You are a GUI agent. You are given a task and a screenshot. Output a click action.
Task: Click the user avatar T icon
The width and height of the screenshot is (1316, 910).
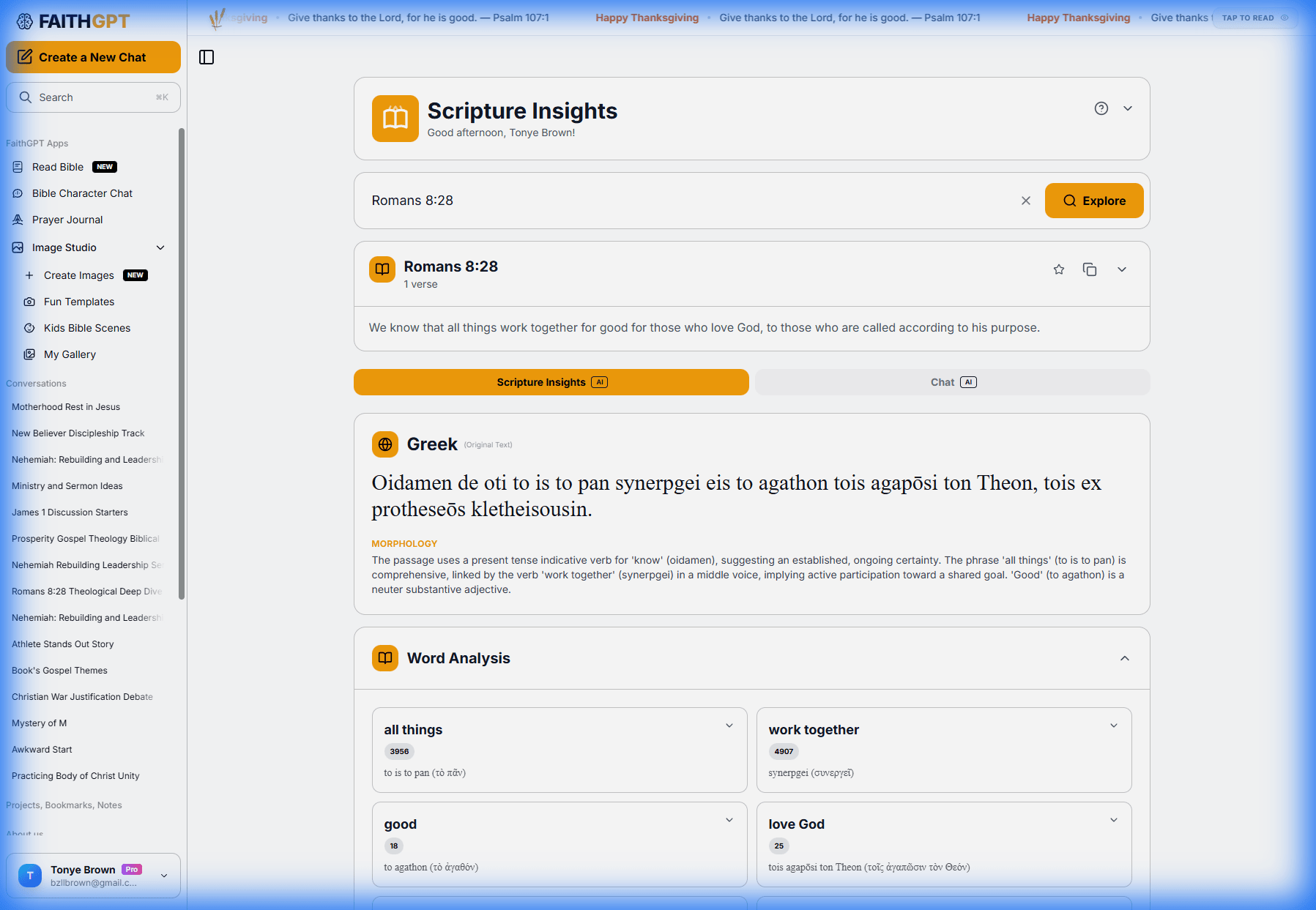click(30, 876)
